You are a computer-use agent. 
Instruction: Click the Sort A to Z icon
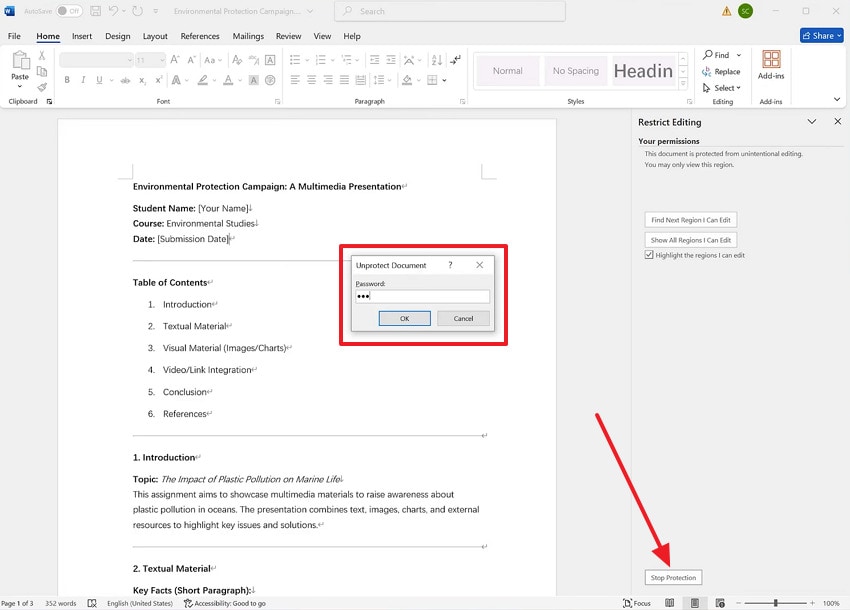(437, 60)
